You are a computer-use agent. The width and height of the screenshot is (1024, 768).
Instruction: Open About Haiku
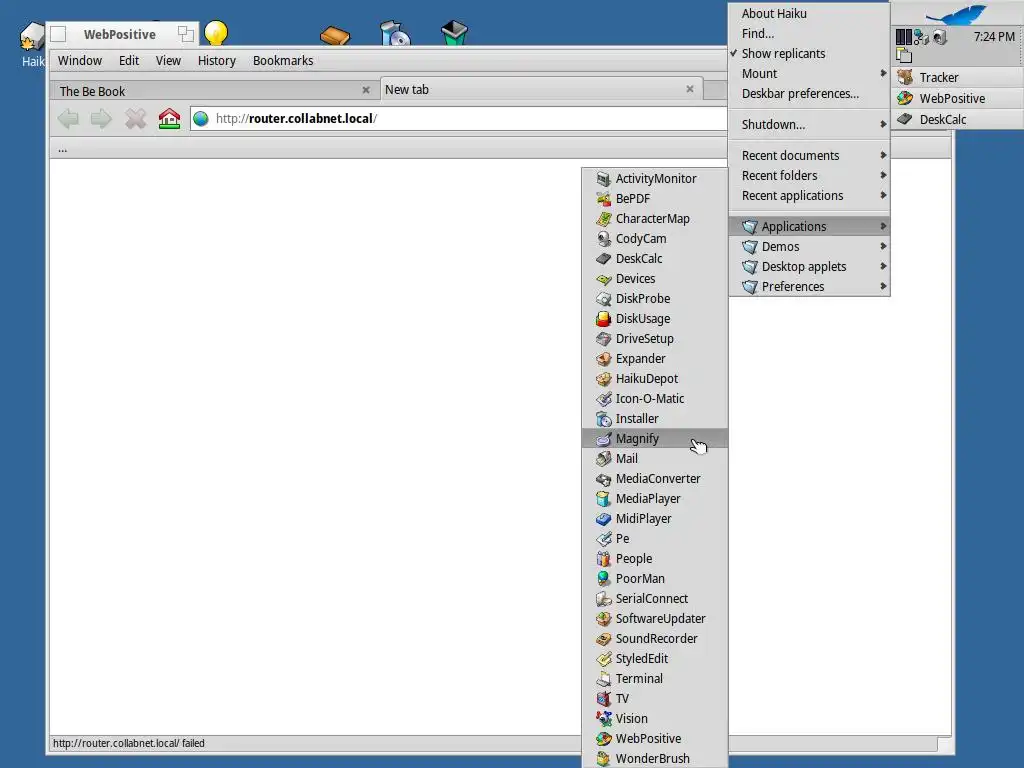pyautogui.click(x=809, y=14)
